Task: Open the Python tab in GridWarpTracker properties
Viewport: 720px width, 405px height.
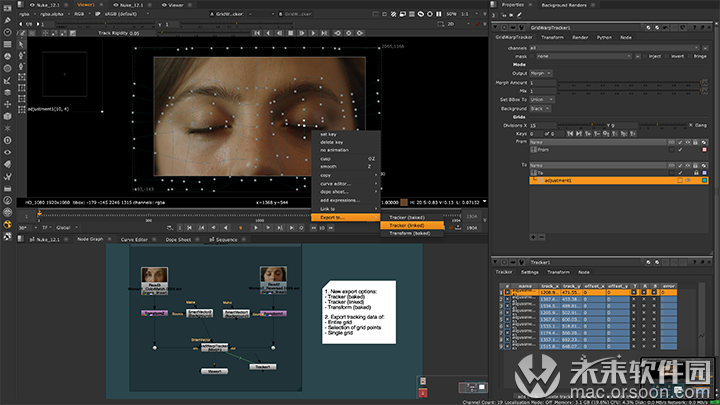Action: pos(604,37)
